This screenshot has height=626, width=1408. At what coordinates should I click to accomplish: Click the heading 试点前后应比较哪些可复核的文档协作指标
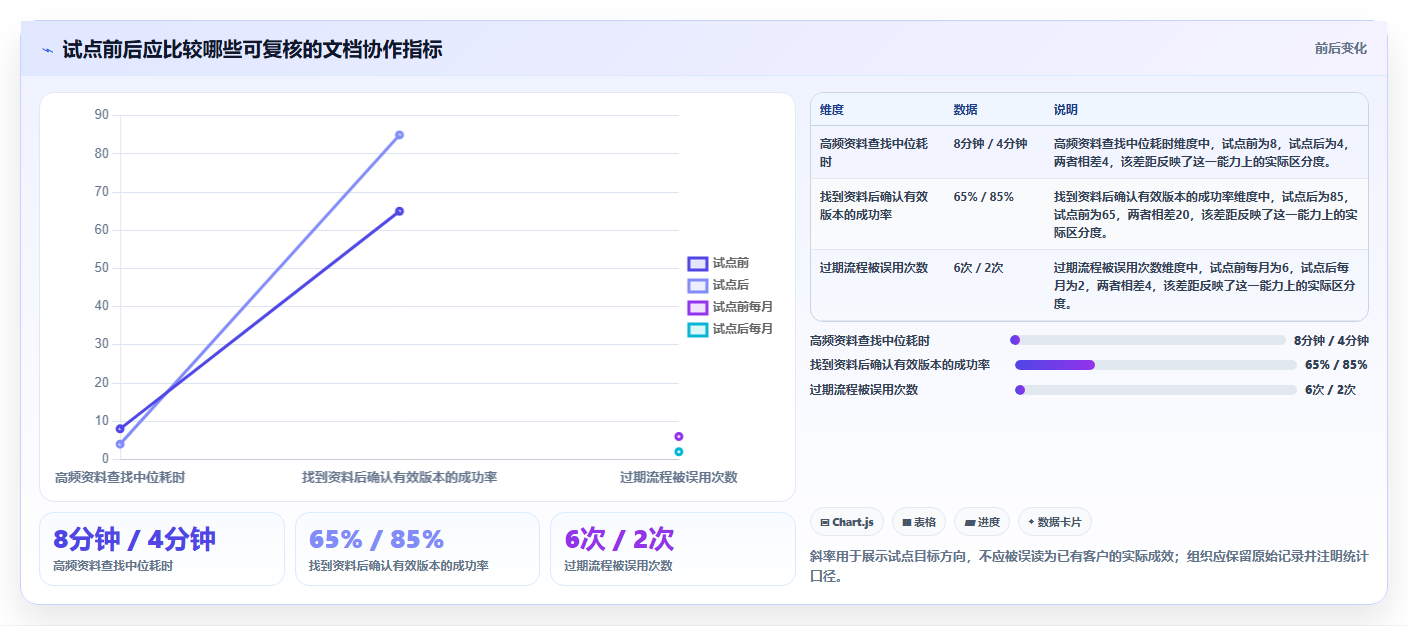pyautogui.click(x=252, y=49)
